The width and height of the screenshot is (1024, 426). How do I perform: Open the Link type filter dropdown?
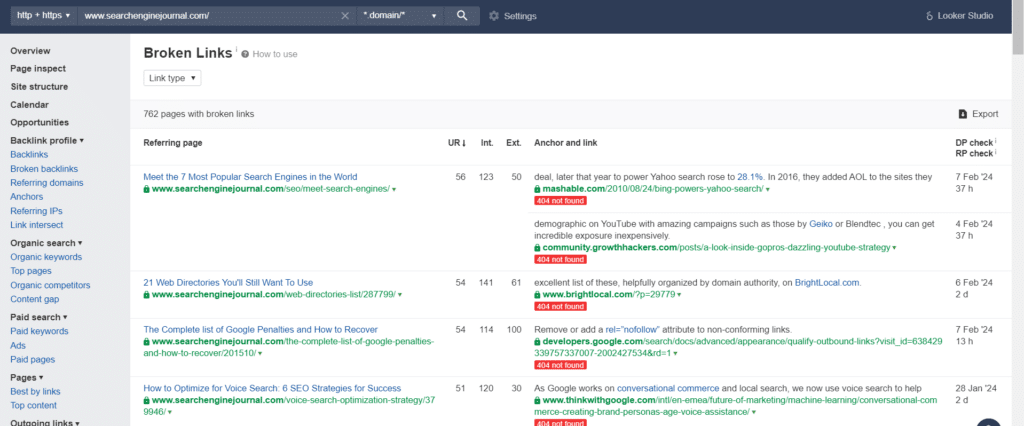tap(172, 78)
